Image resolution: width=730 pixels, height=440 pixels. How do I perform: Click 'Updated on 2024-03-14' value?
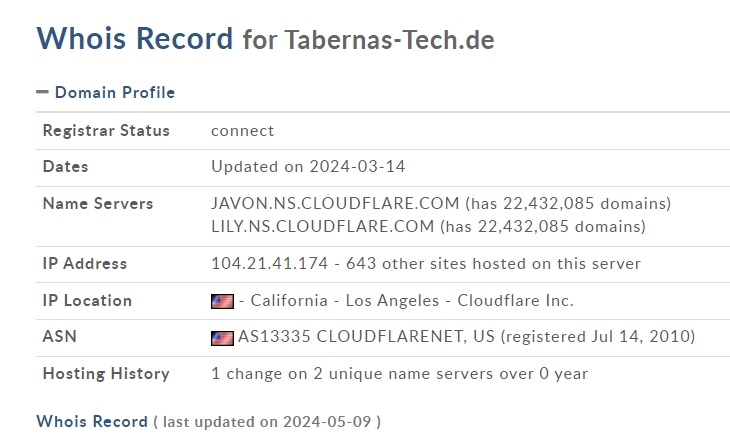(308, 166)
